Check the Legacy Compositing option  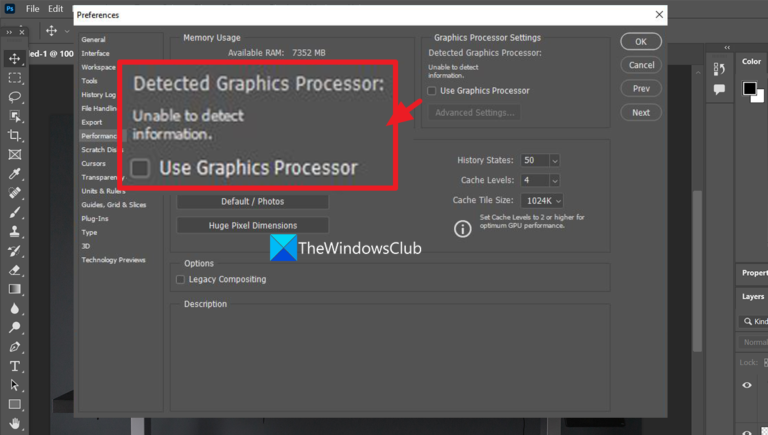click(180, 279)
